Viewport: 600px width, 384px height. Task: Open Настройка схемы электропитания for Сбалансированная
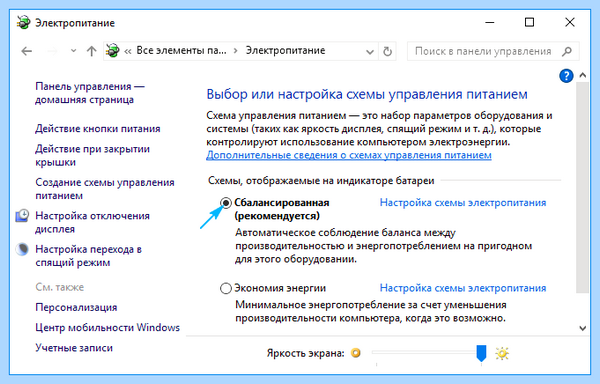463,203
